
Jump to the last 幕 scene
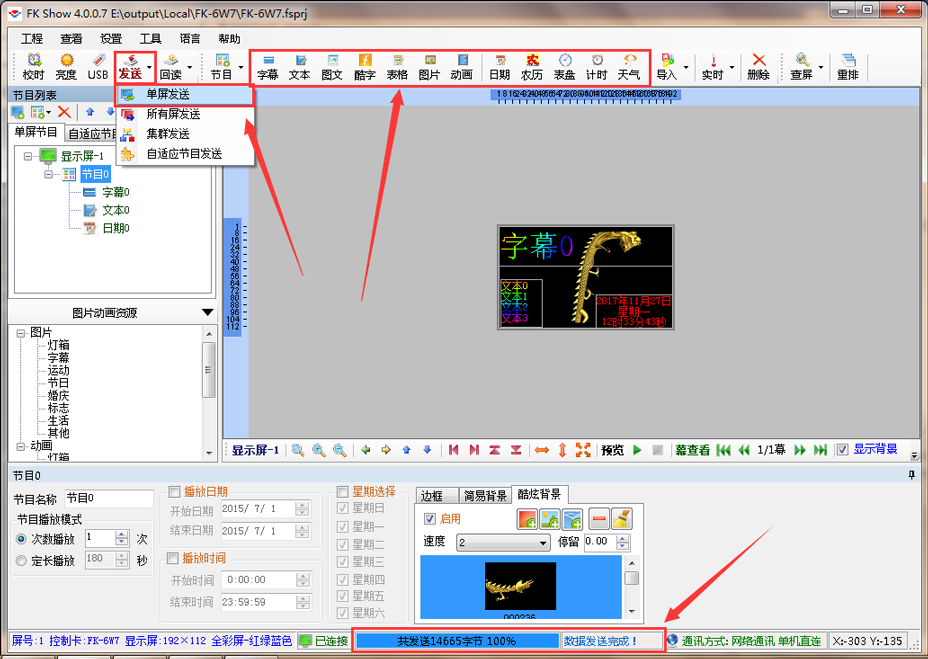point(820,450)
